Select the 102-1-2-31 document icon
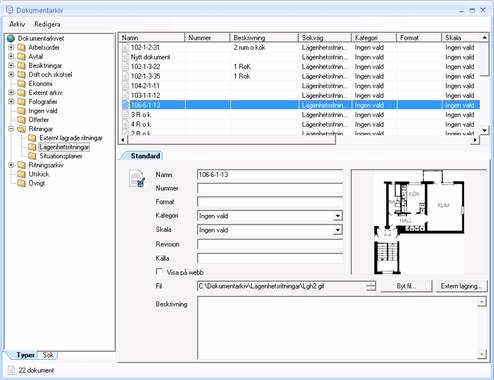This screenshot has width=494, height=380. point(125,48)
